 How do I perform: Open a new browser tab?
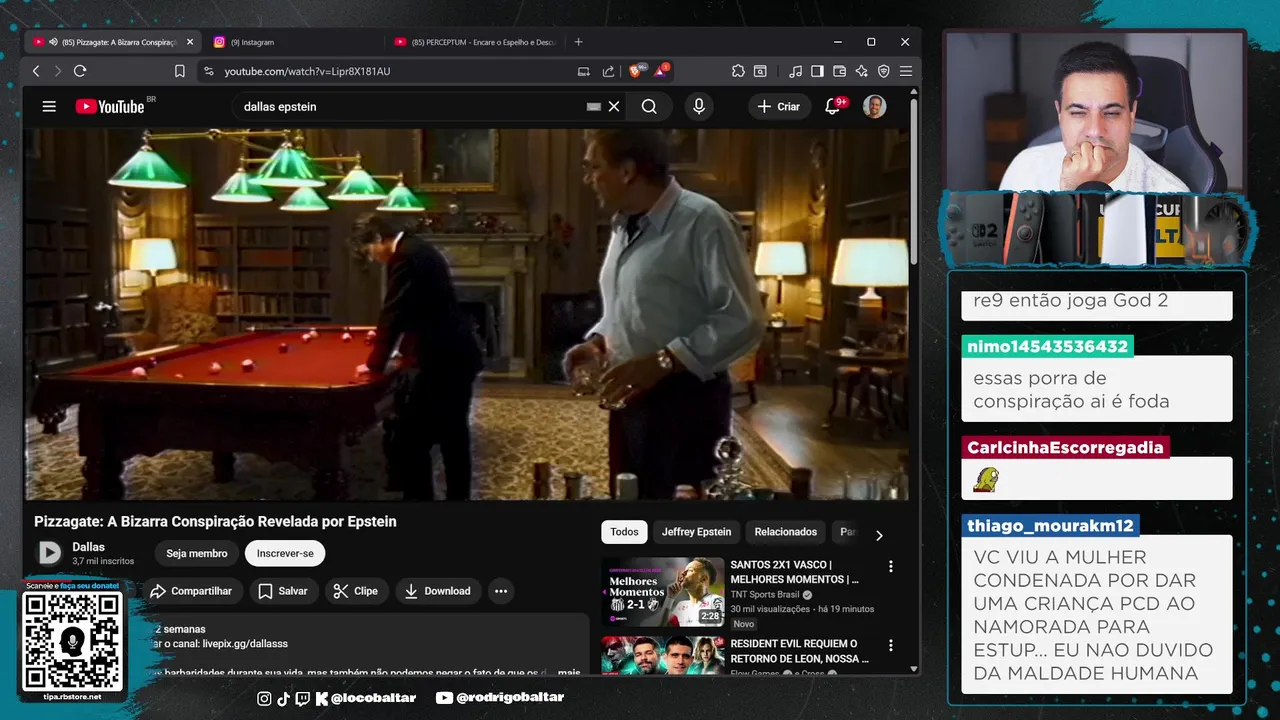coord(578,42)
